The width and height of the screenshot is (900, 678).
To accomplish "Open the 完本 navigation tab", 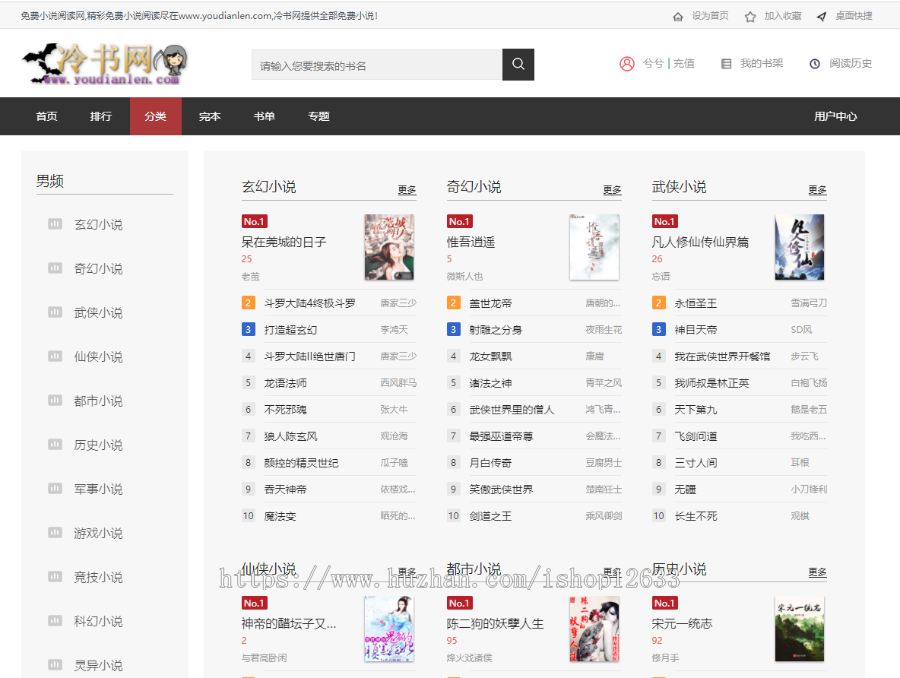I will click(x=210, y=116).
